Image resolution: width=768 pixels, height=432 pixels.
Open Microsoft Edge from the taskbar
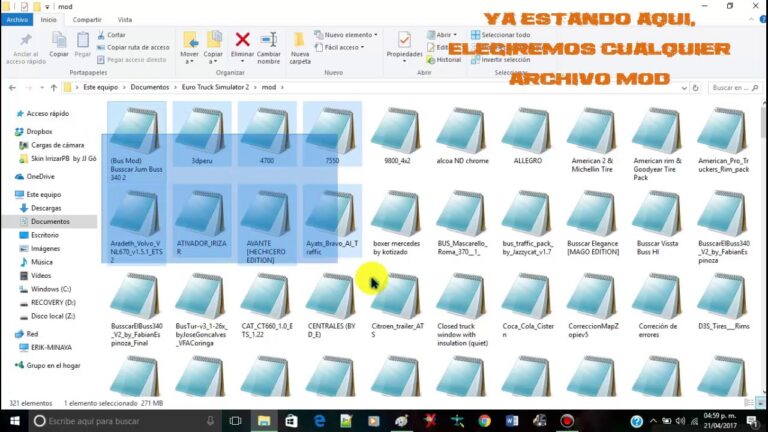click(319, 421)
